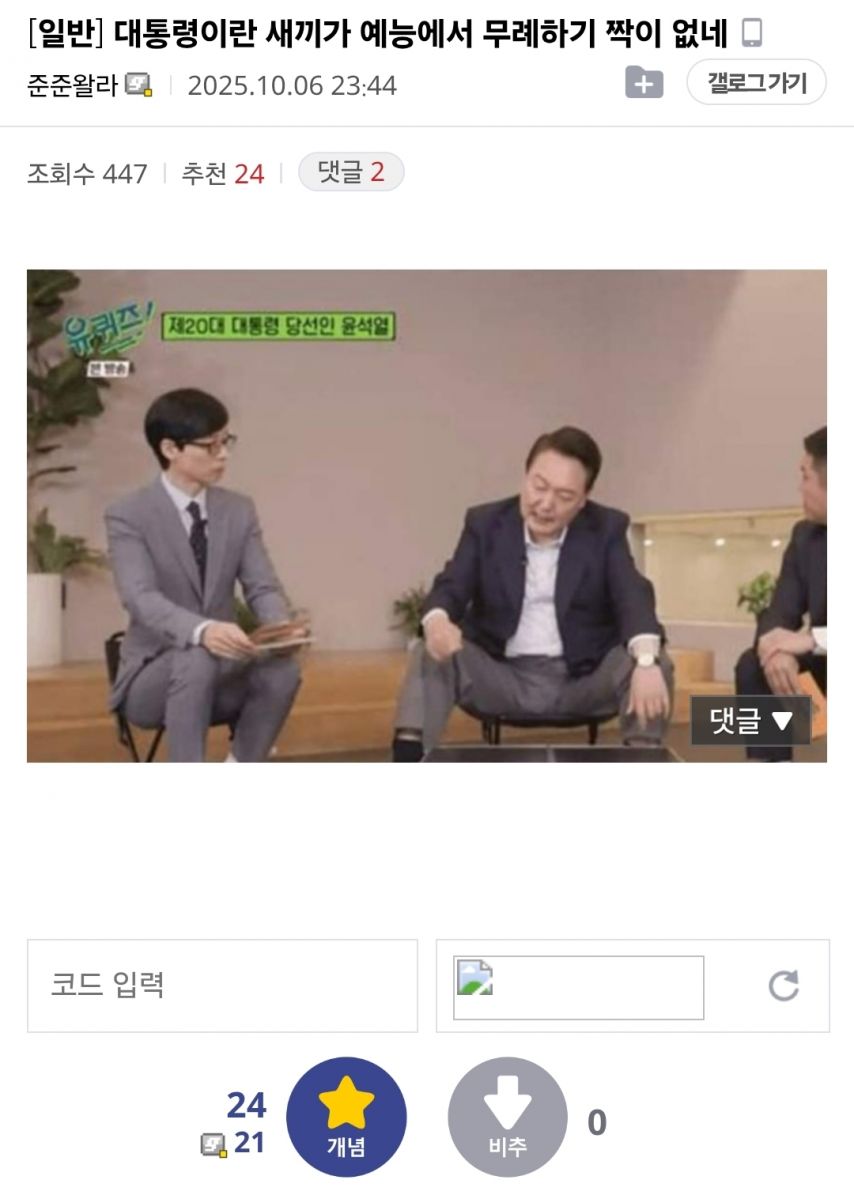
Task: Upvote with the 개념 star button
Action: pyautogui.click(x=346, y=1117)
